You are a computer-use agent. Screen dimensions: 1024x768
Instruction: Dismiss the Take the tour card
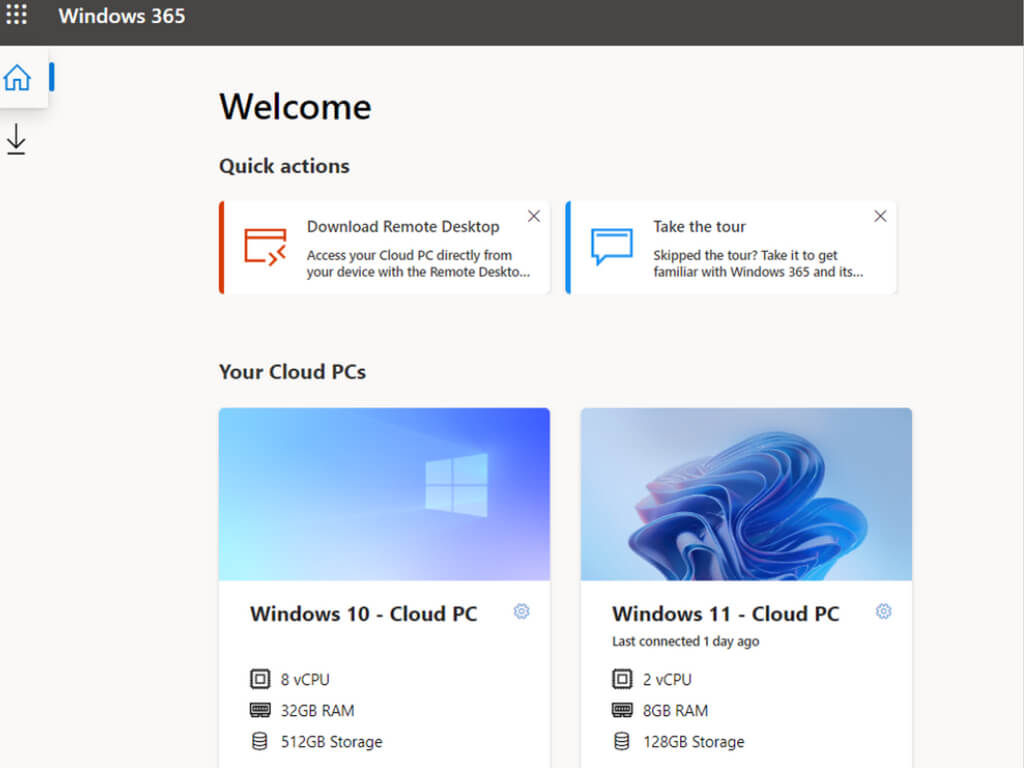click(x=880, y=216)
